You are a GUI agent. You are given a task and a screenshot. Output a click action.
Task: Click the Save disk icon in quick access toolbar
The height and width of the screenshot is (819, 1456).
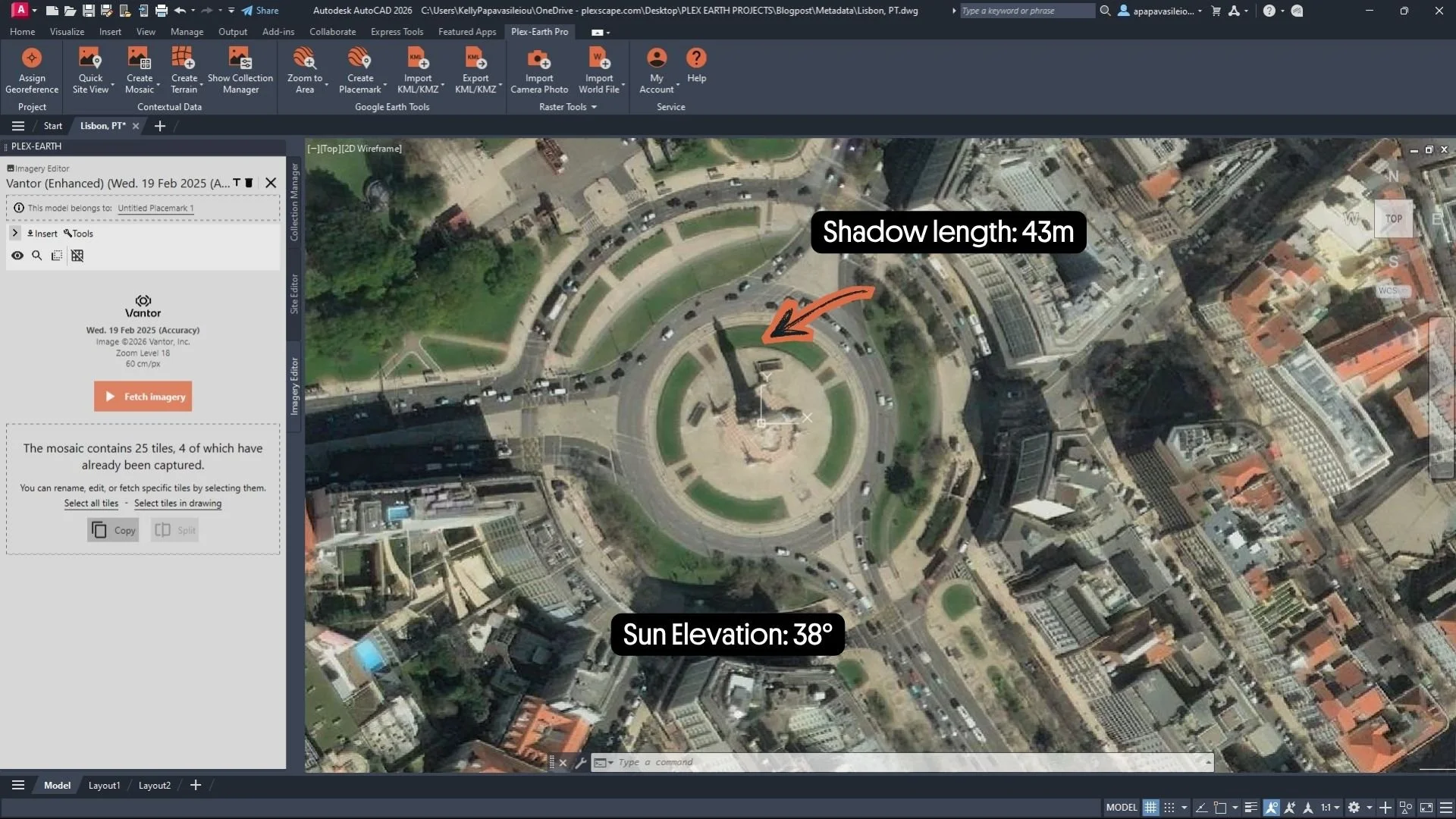(x=89, y=11)
